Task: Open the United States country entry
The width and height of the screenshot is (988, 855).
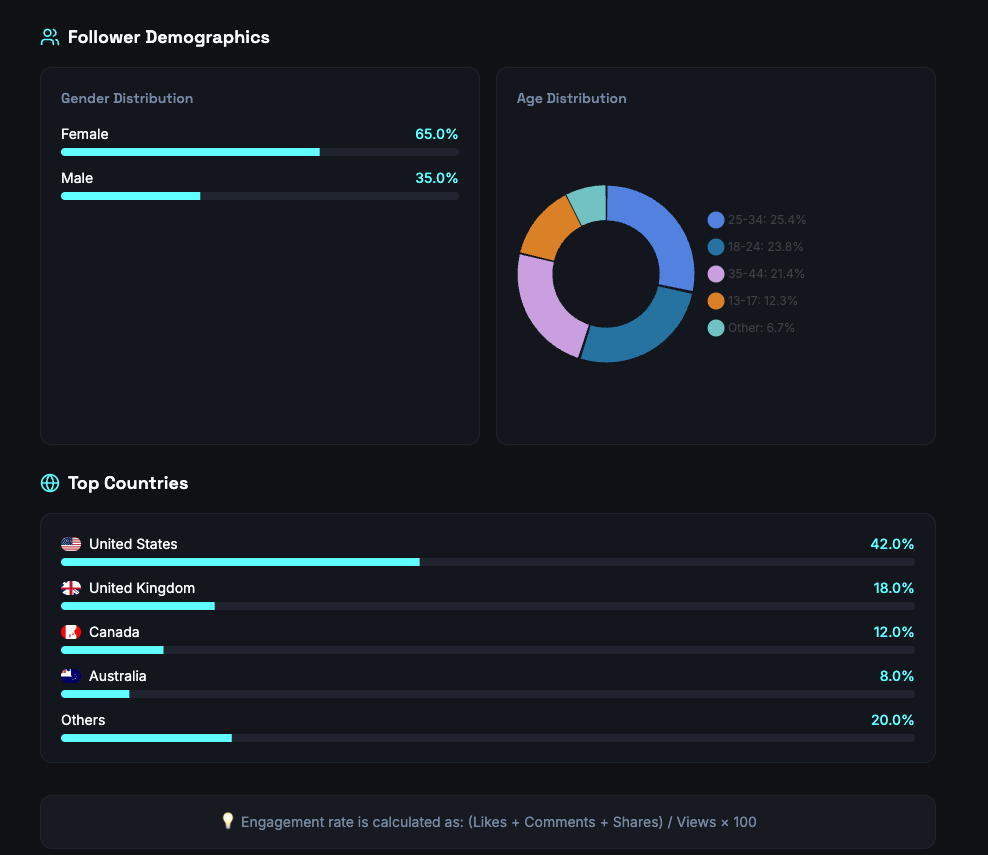Action: point(488,552)
